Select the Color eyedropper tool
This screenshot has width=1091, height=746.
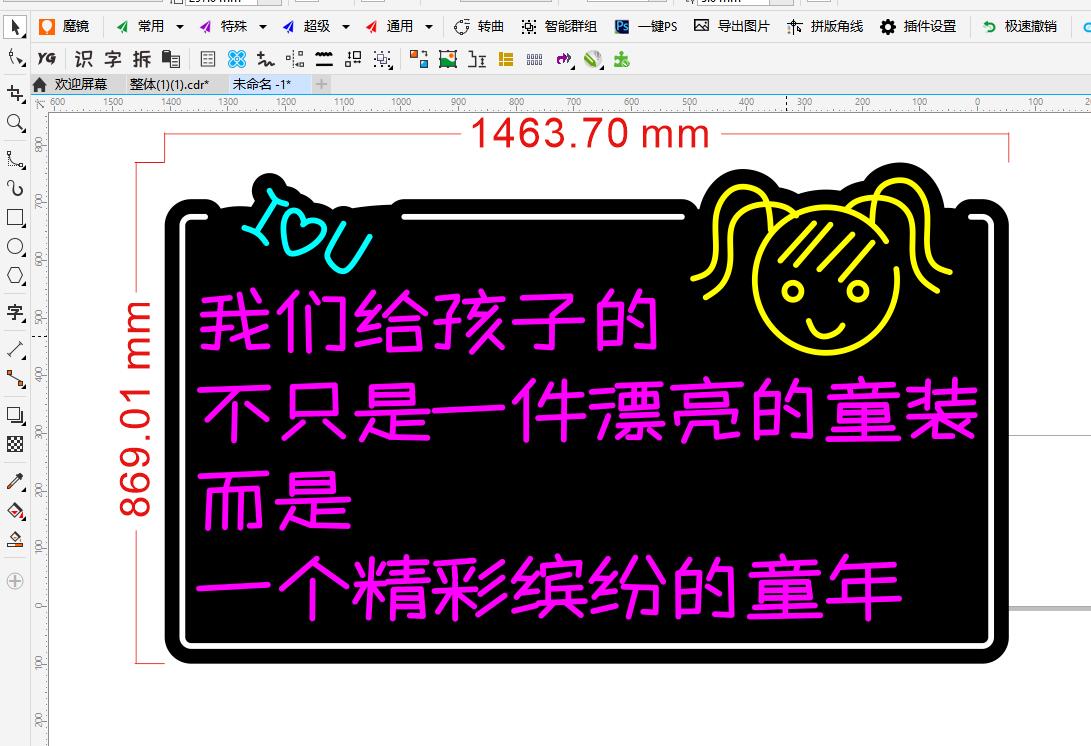[x=15, y=481]
